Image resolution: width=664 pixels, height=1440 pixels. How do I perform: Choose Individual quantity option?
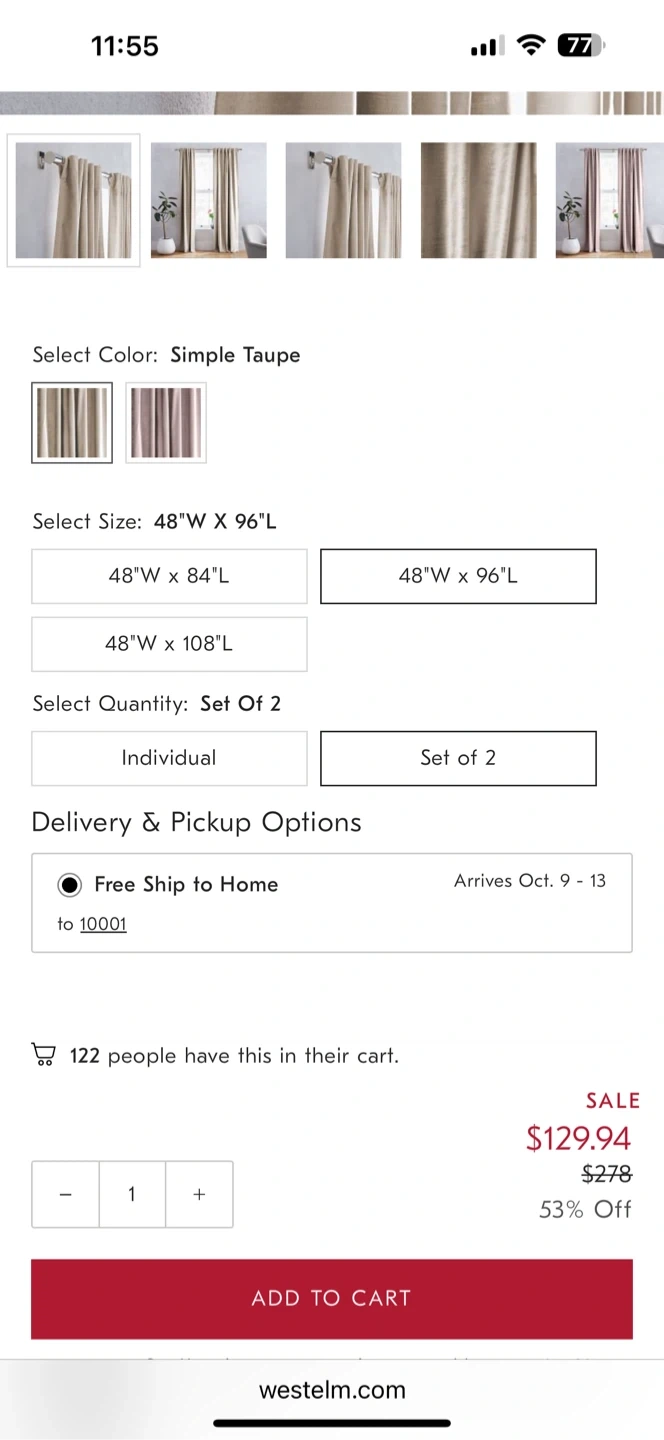pyautogui.click(x=169, y=758)
